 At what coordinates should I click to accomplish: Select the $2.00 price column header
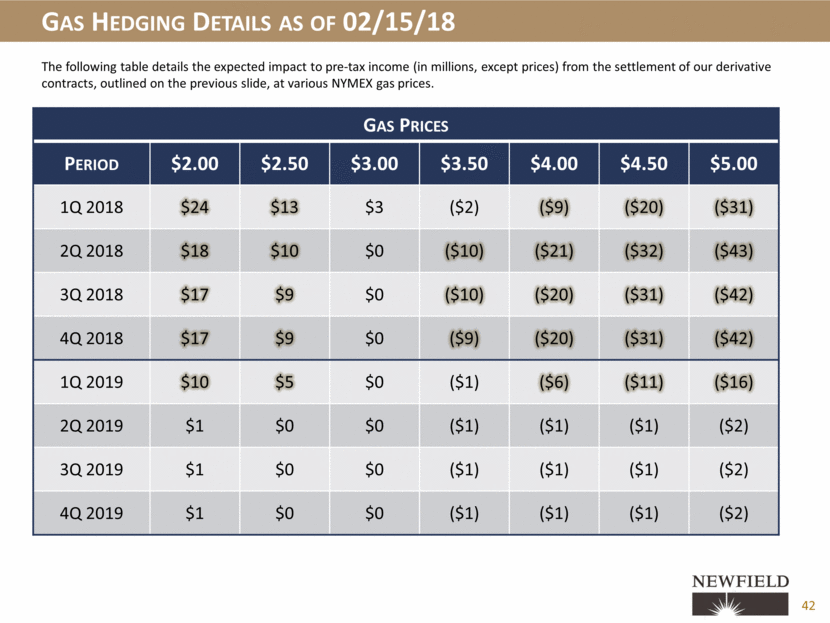tap(194, 164)
